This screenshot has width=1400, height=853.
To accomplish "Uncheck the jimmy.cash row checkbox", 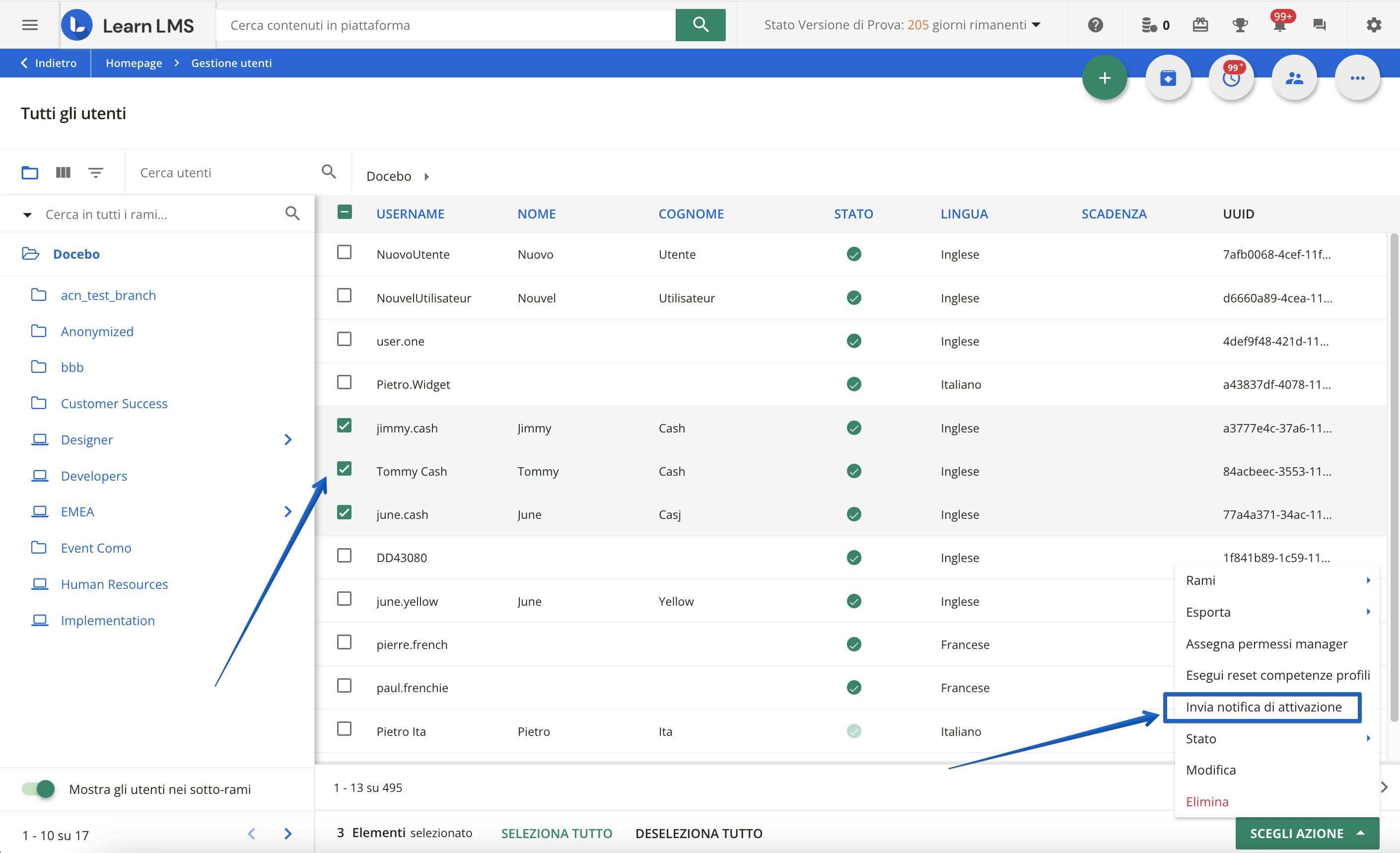I will click(x=344, y=426).
